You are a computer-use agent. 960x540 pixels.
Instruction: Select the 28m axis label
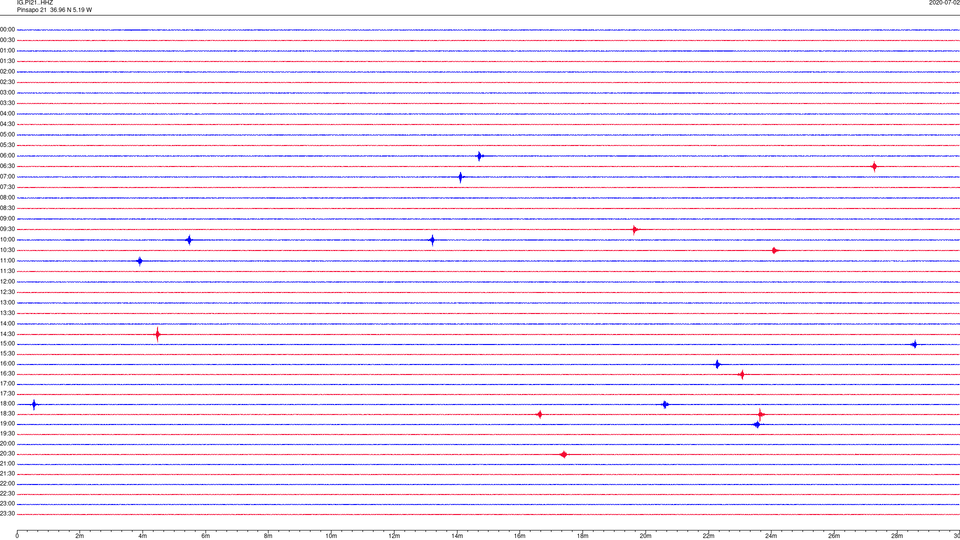pos(897,536)
